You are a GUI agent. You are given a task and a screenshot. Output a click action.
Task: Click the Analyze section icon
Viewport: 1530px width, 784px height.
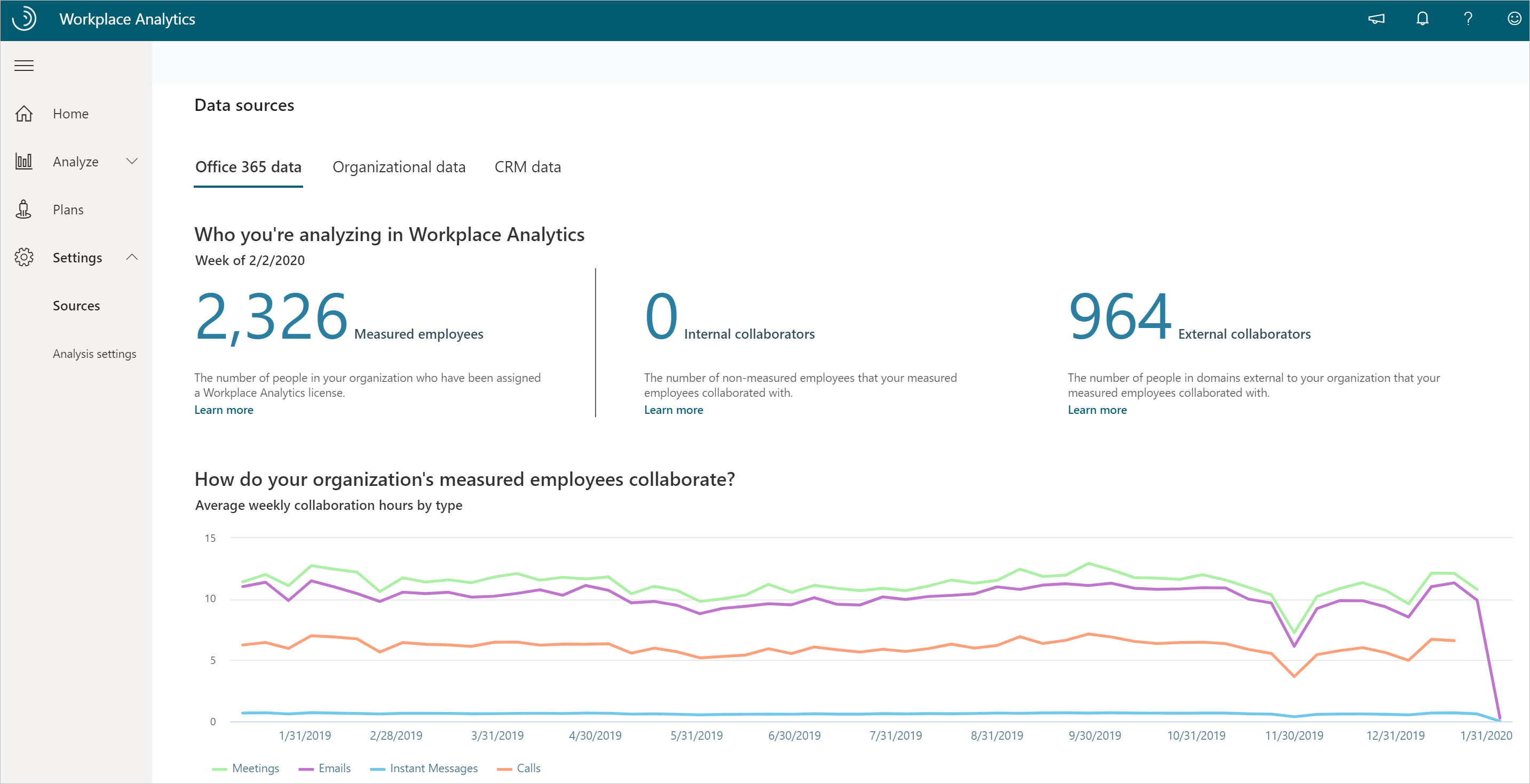[24, 160]
